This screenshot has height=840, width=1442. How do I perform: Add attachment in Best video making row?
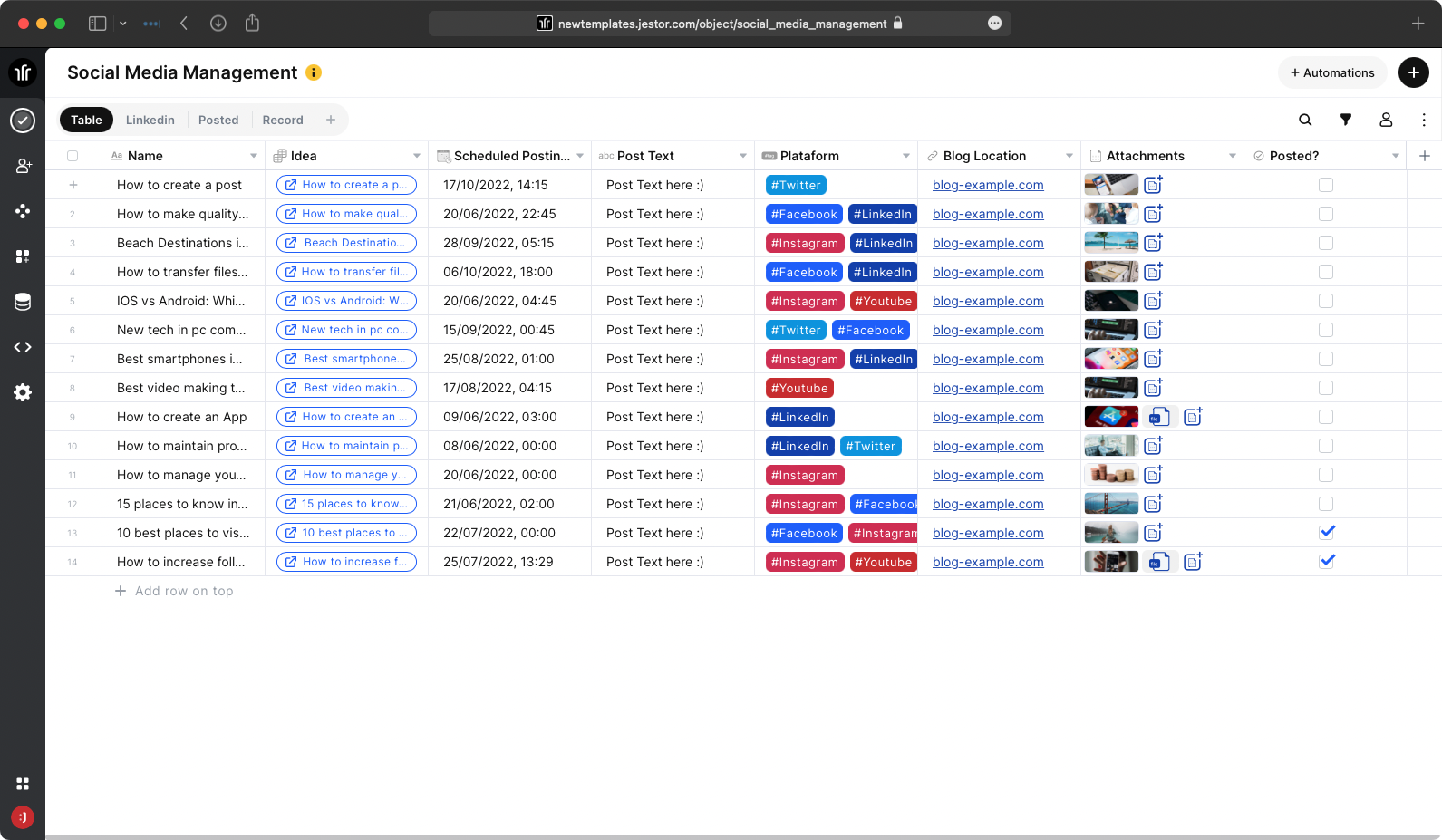1153,388
